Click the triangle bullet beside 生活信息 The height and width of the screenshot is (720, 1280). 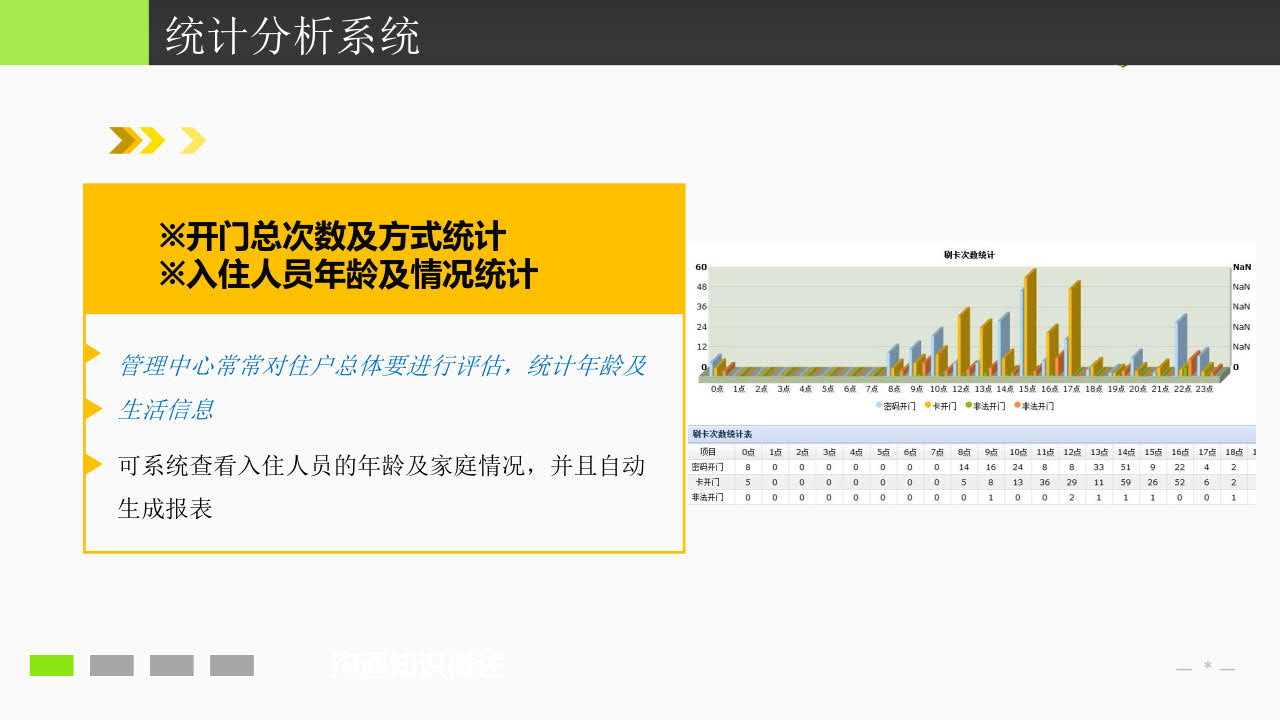[92, 409]
